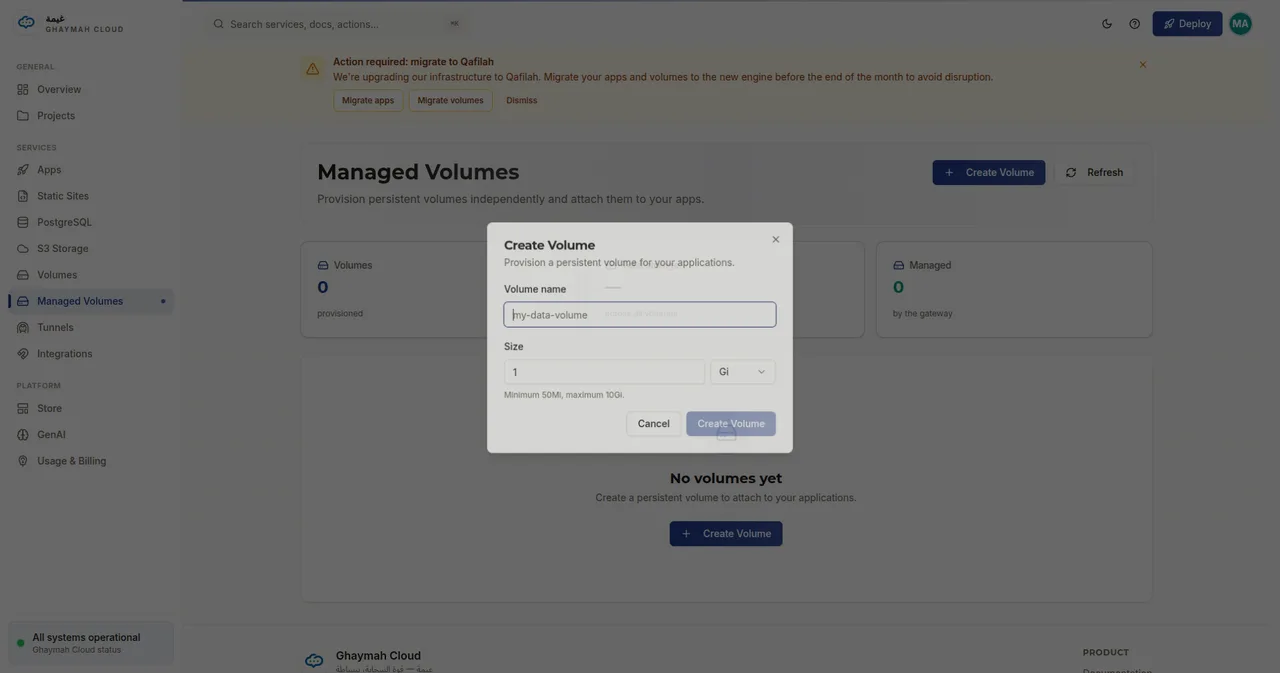
Task: Open Static Sites in sidebar
Action: click(x=91, y=196)
